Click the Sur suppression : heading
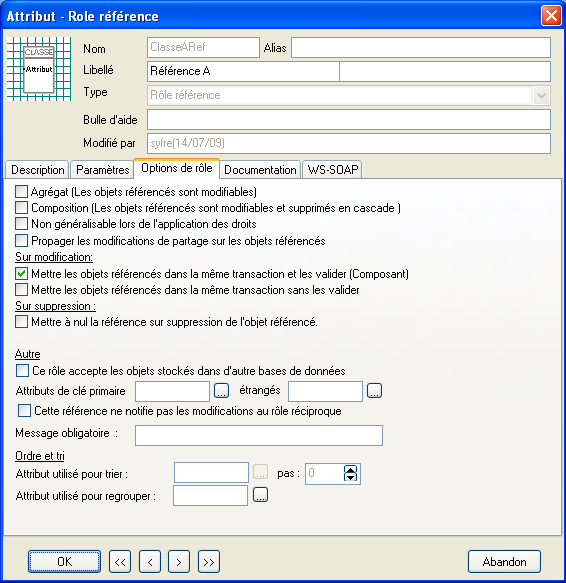Viewport: 566px width, 583px height. click(55, 306)
